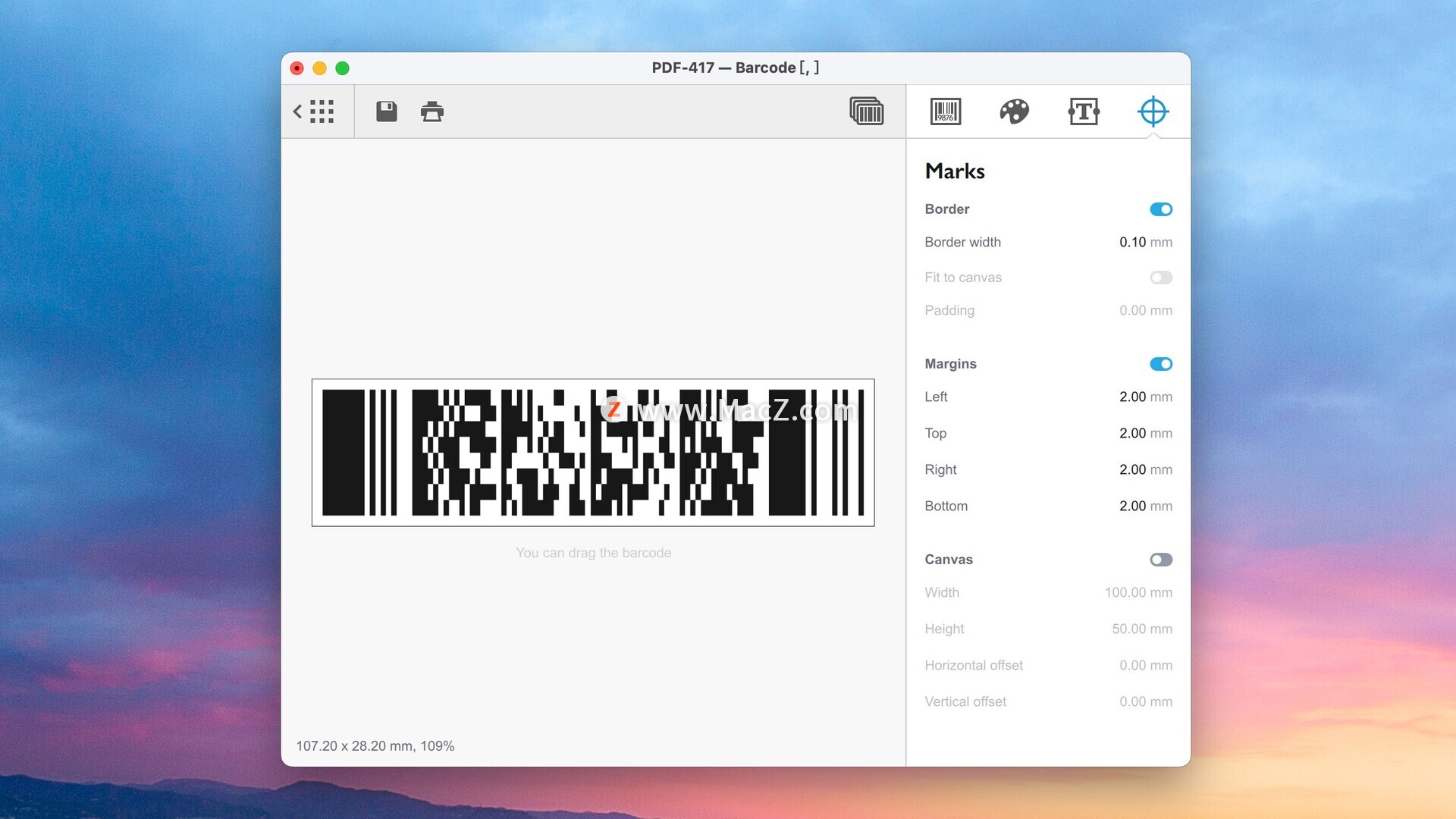Edit the Padding value field
The width and height of the screenshot is (1456, 819).
[1145, 311]
